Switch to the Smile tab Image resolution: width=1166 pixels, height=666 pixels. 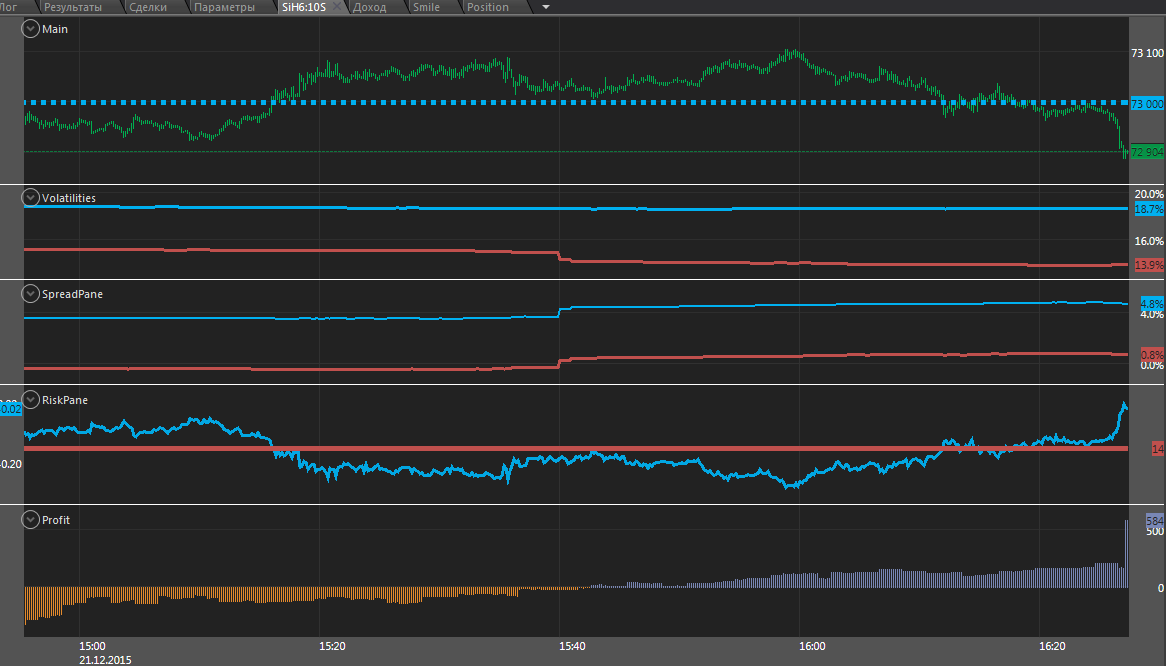[x=426, y=7]
